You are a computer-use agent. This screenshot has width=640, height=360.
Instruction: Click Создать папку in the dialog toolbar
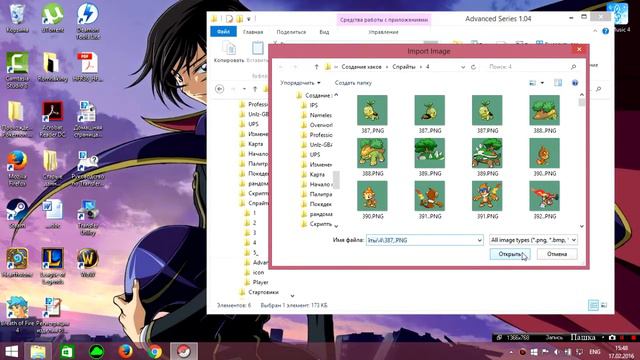[x=353, y=83]
